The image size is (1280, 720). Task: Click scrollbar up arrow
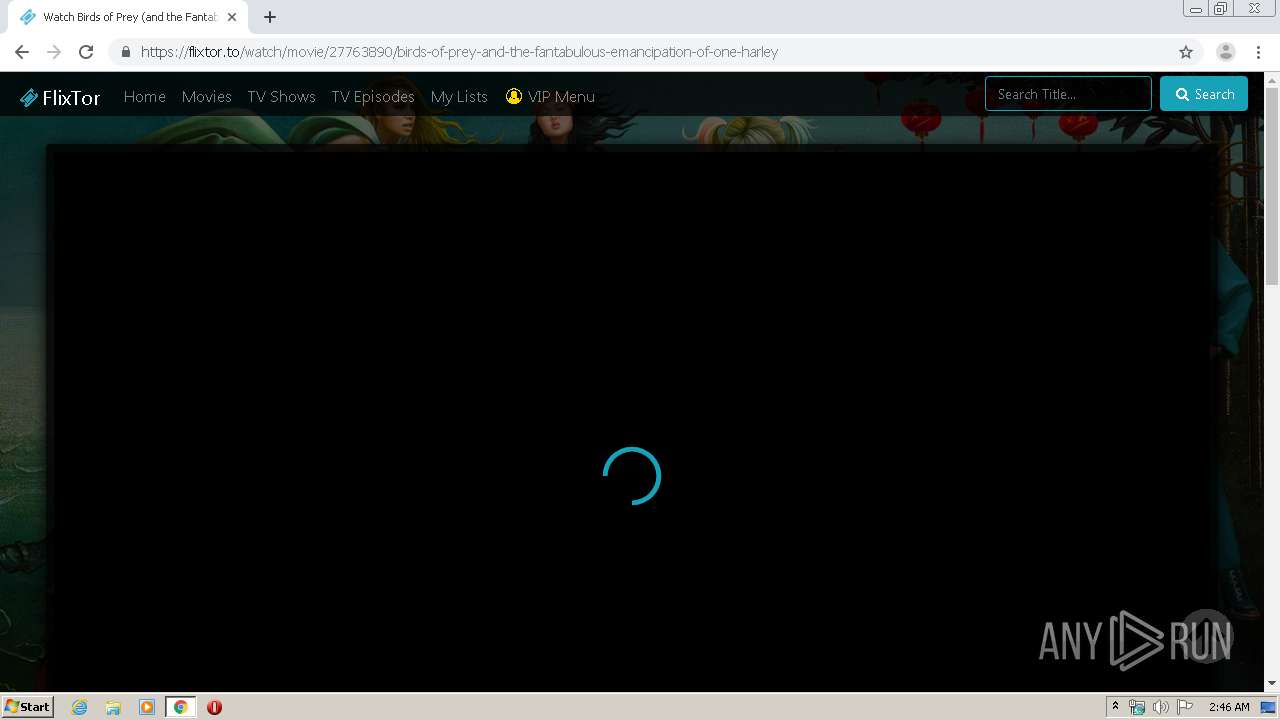tap(1272, 80)
